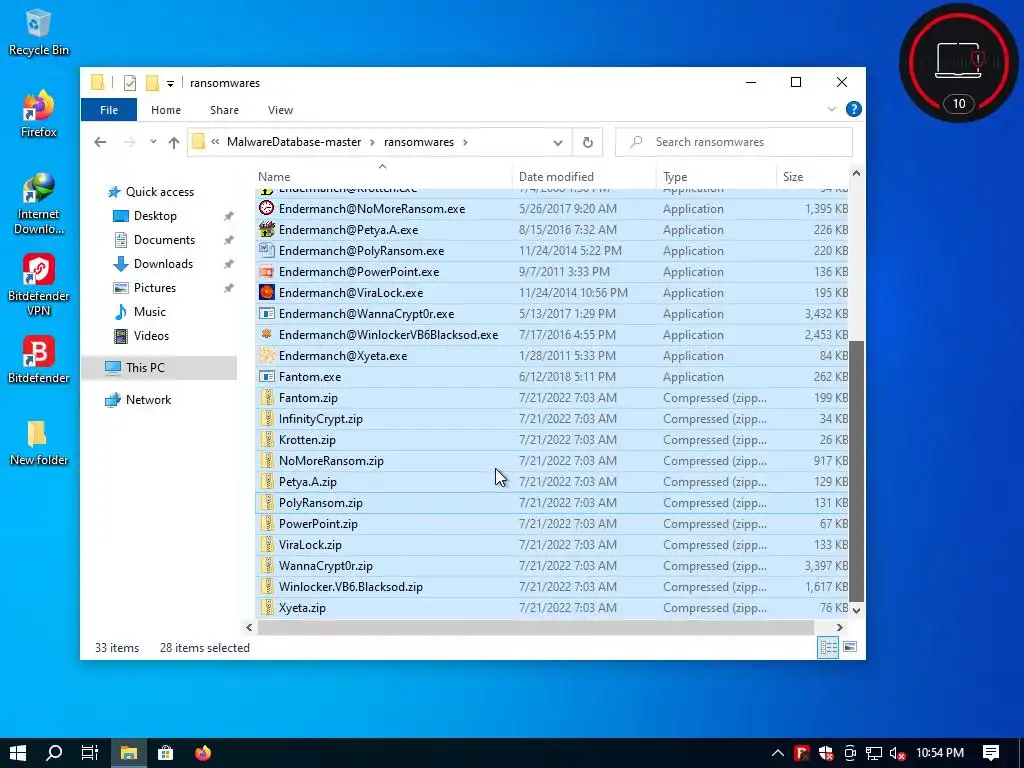The image size is (1024, 768).
Task: Expand the ribbon with the chevron
Action: pos(831,109)
